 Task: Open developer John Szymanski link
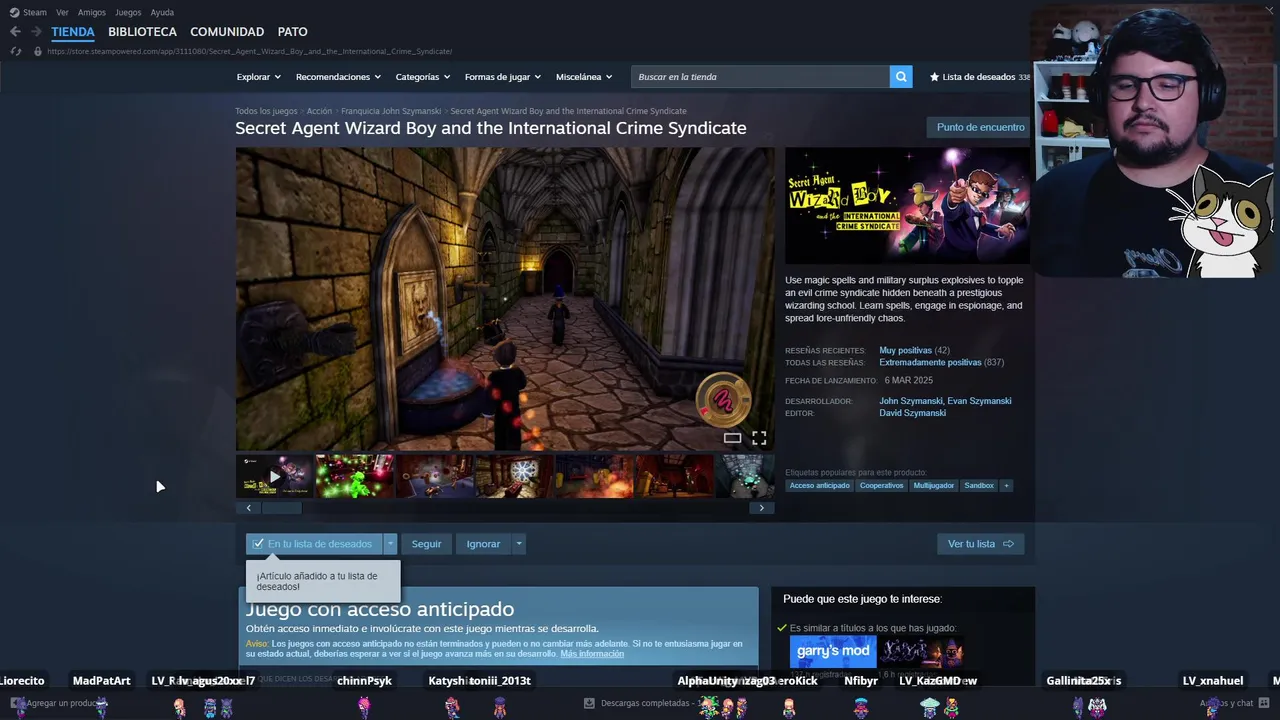click(910, 401)
